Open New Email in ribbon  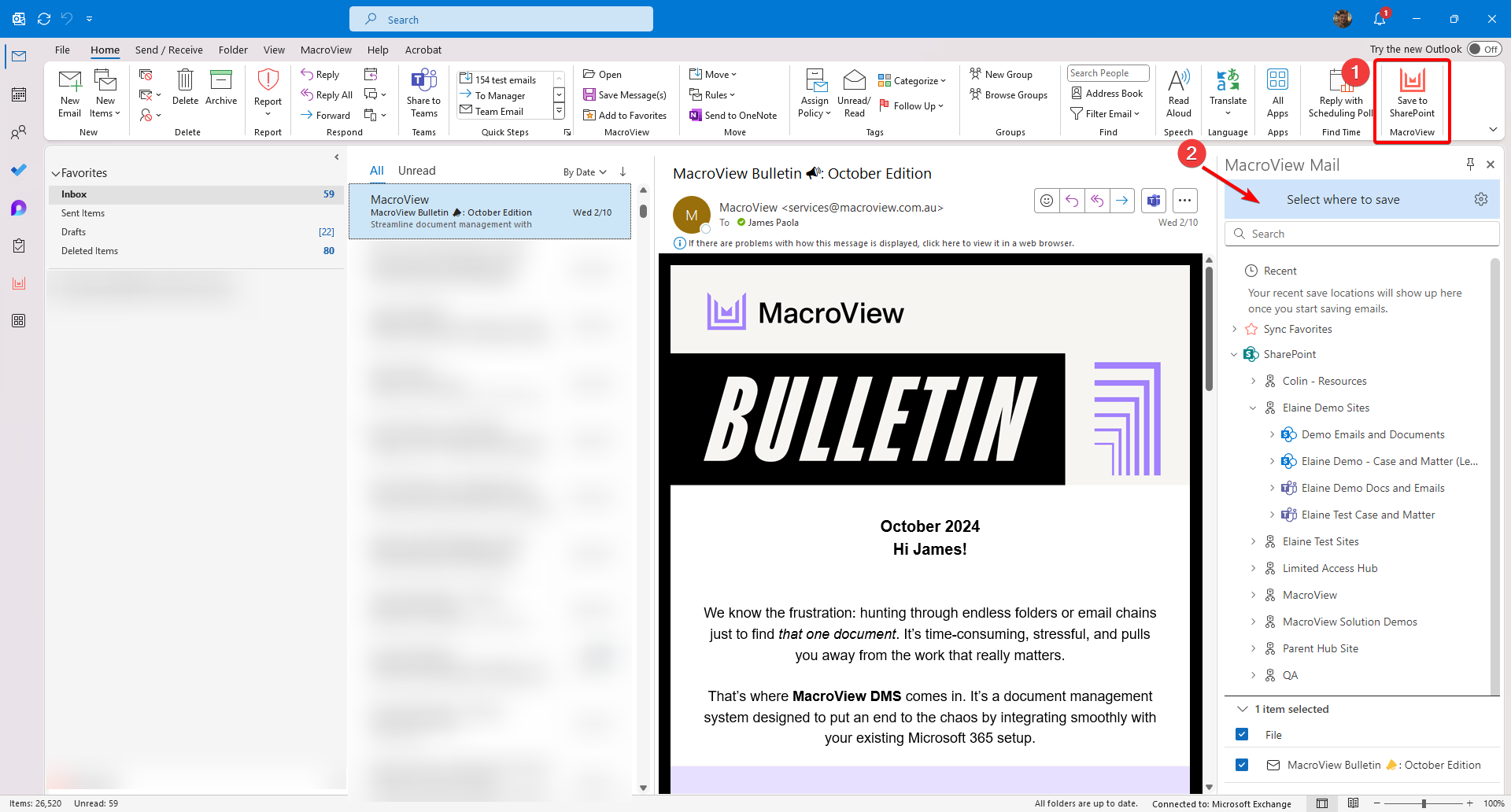point(70,93)
